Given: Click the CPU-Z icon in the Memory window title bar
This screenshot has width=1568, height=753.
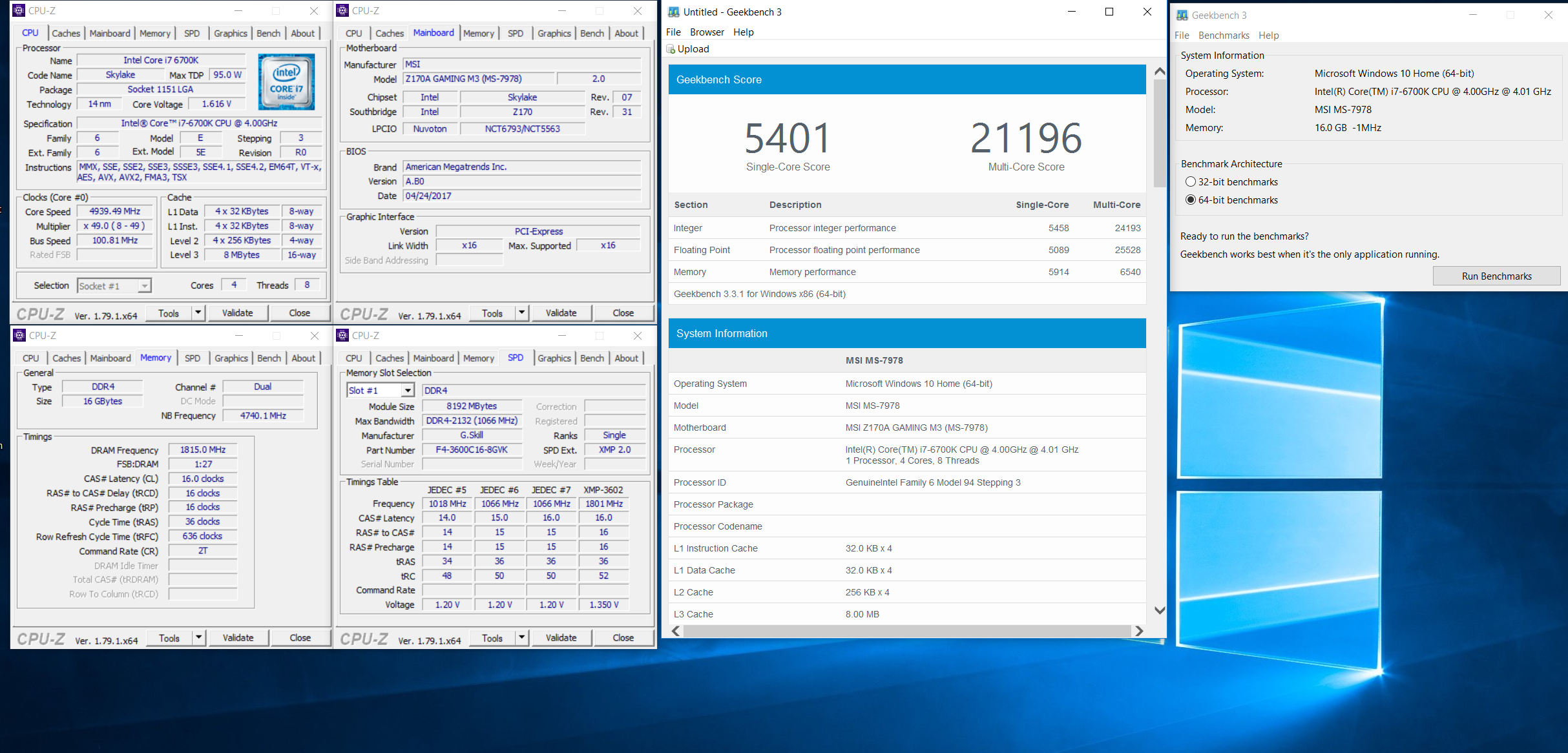Looking at the screenshot, I should [19, 335].
